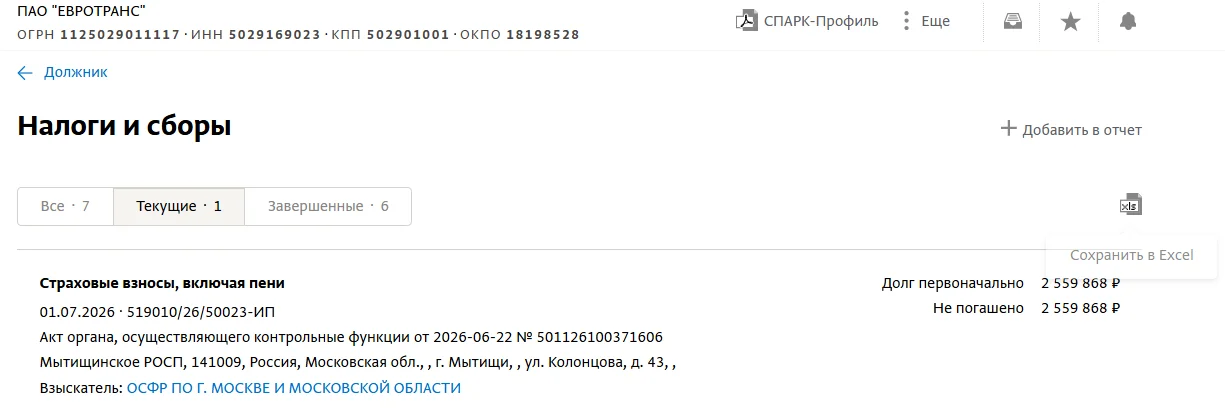Switch to the Все · 7 tab
The height and width of the screenshot is (408, 1225).
point(65,206)
